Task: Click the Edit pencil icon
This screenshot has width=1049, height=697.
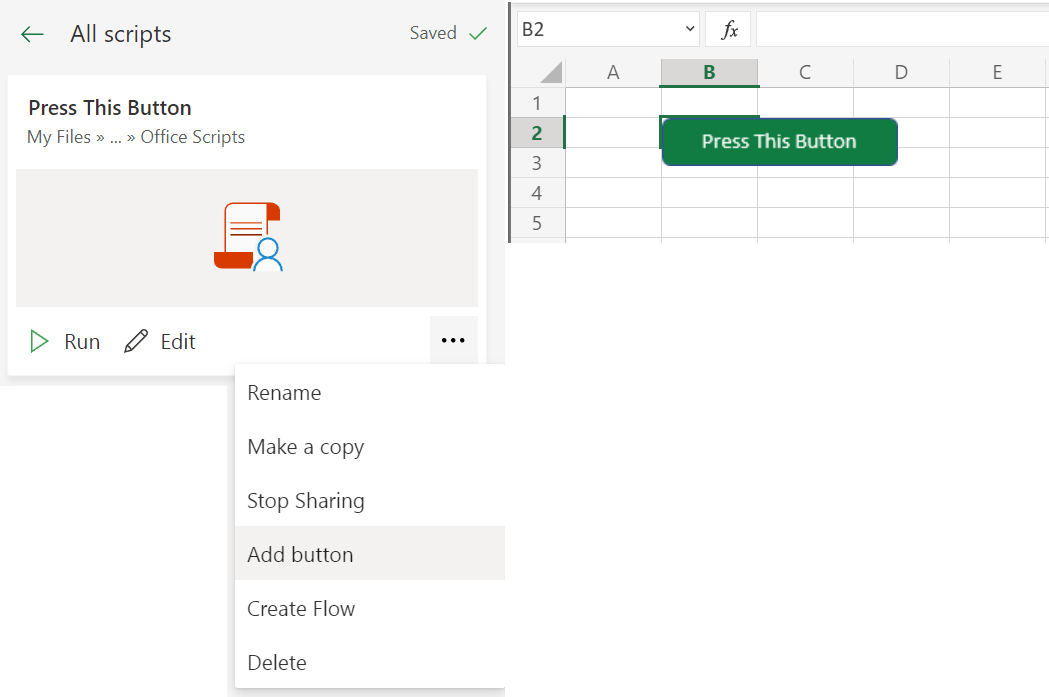Action: [x=135, y=342]
